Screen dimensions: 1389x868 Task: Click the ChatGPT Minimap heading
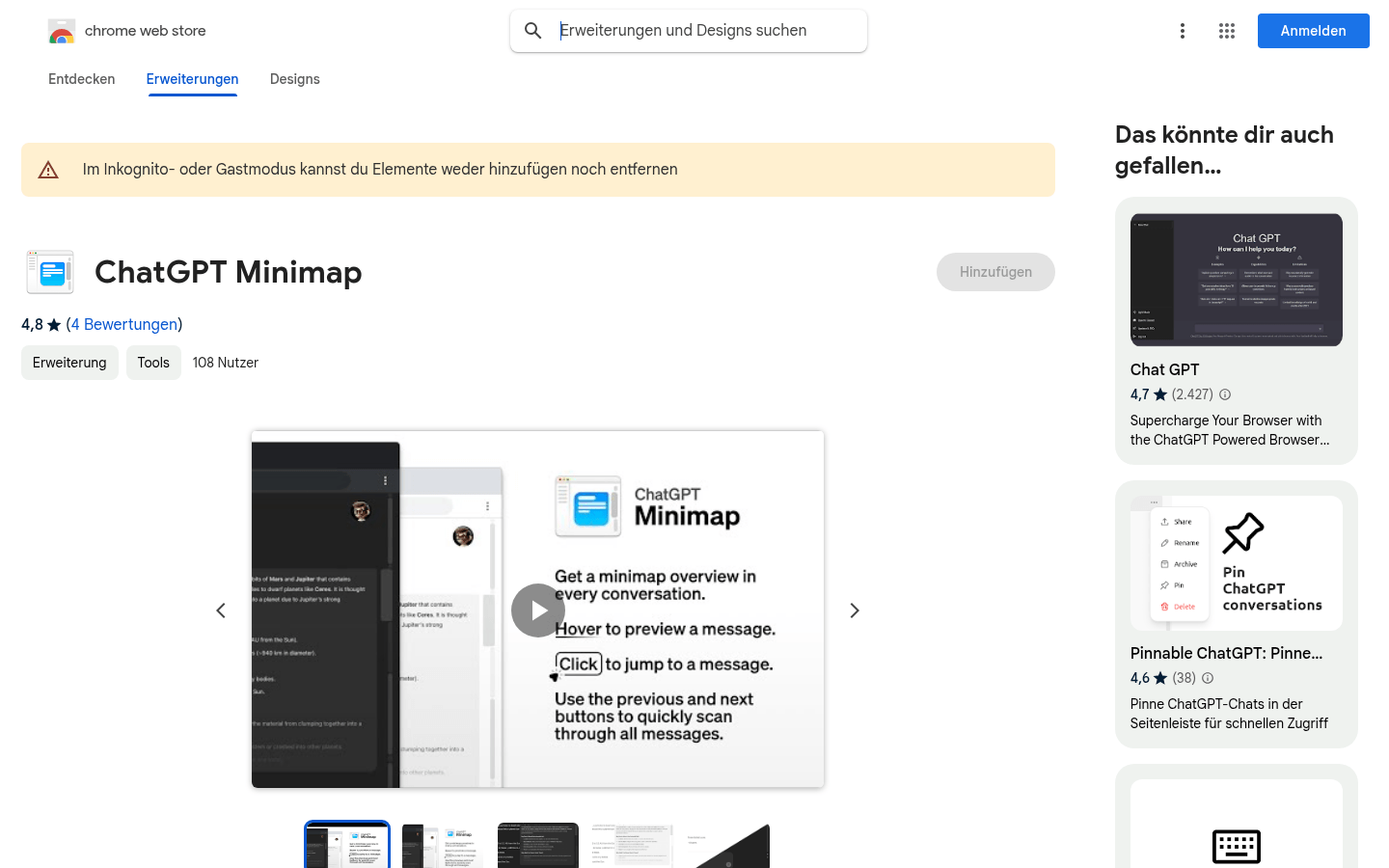click(x=229, y=272)
